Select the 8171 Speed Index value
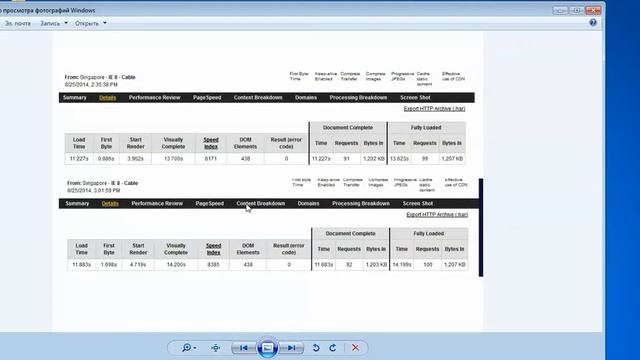Image resolution: width=640 pixels, height=360 pixels. pos(211,159)
